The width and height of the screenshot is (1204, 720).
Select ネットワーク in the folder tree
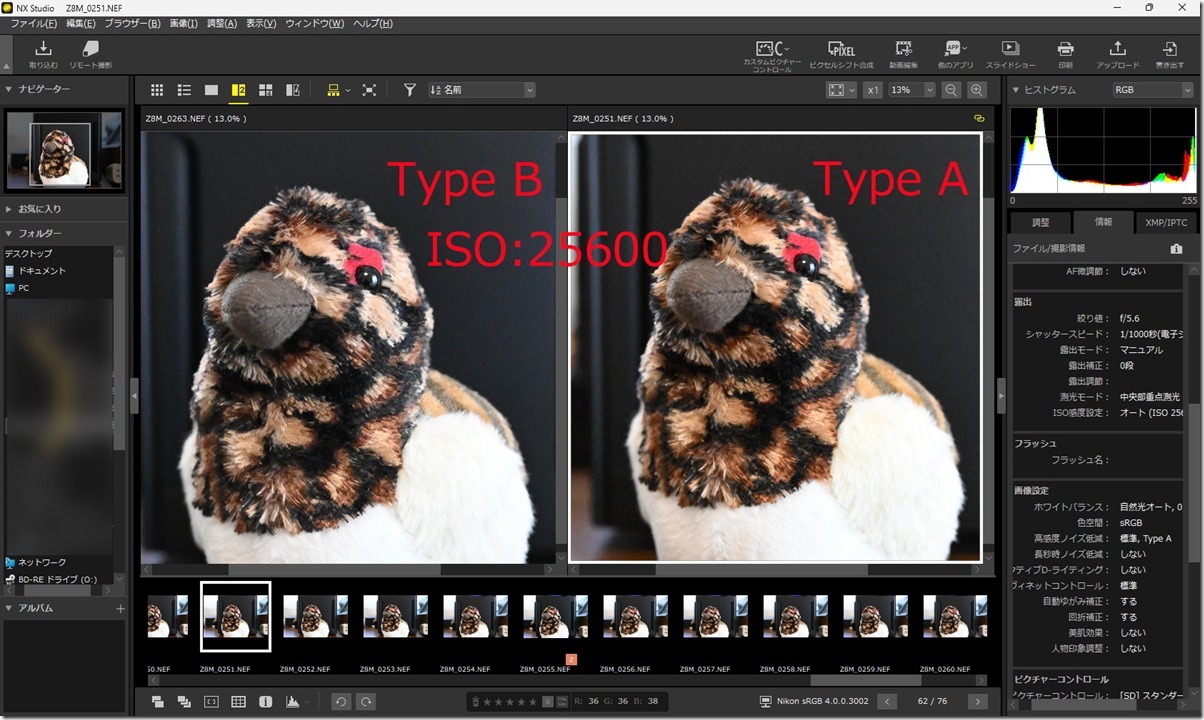coord(35,562)
